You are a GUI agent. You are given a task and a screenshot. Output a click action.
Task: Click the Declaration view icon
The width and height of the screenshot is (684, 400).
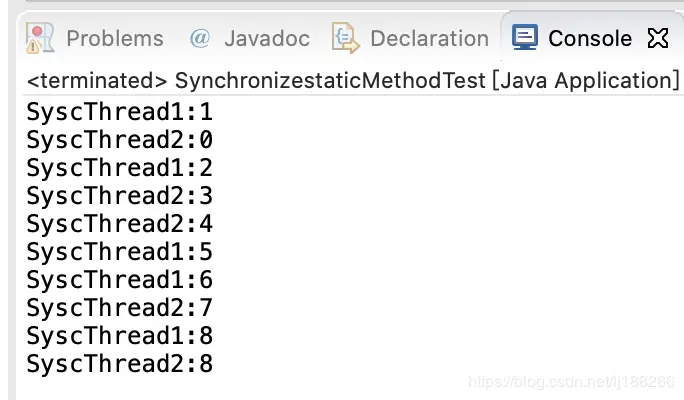tap(345, 38)
